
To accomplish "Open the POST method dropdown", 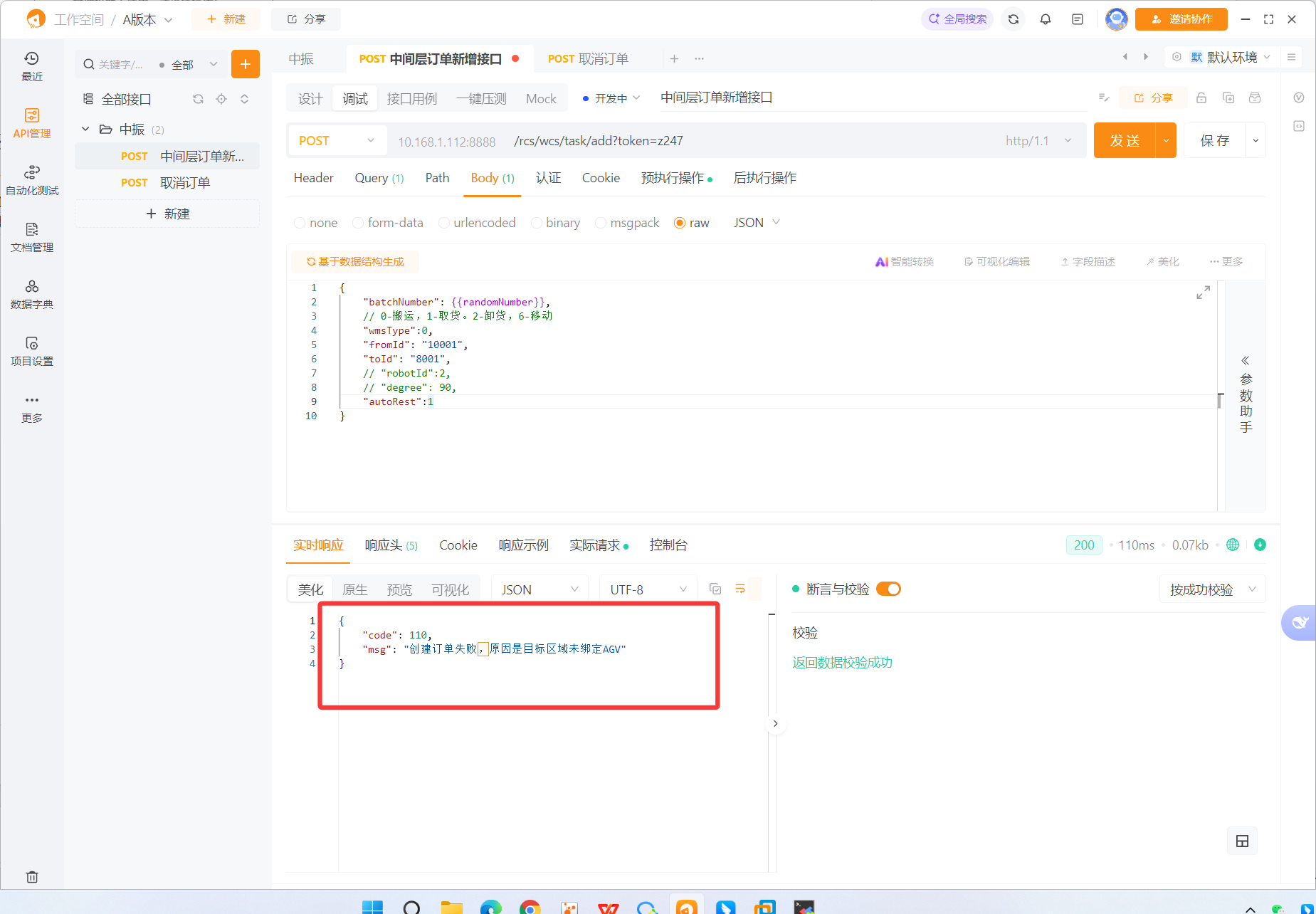I will point(336,141).
